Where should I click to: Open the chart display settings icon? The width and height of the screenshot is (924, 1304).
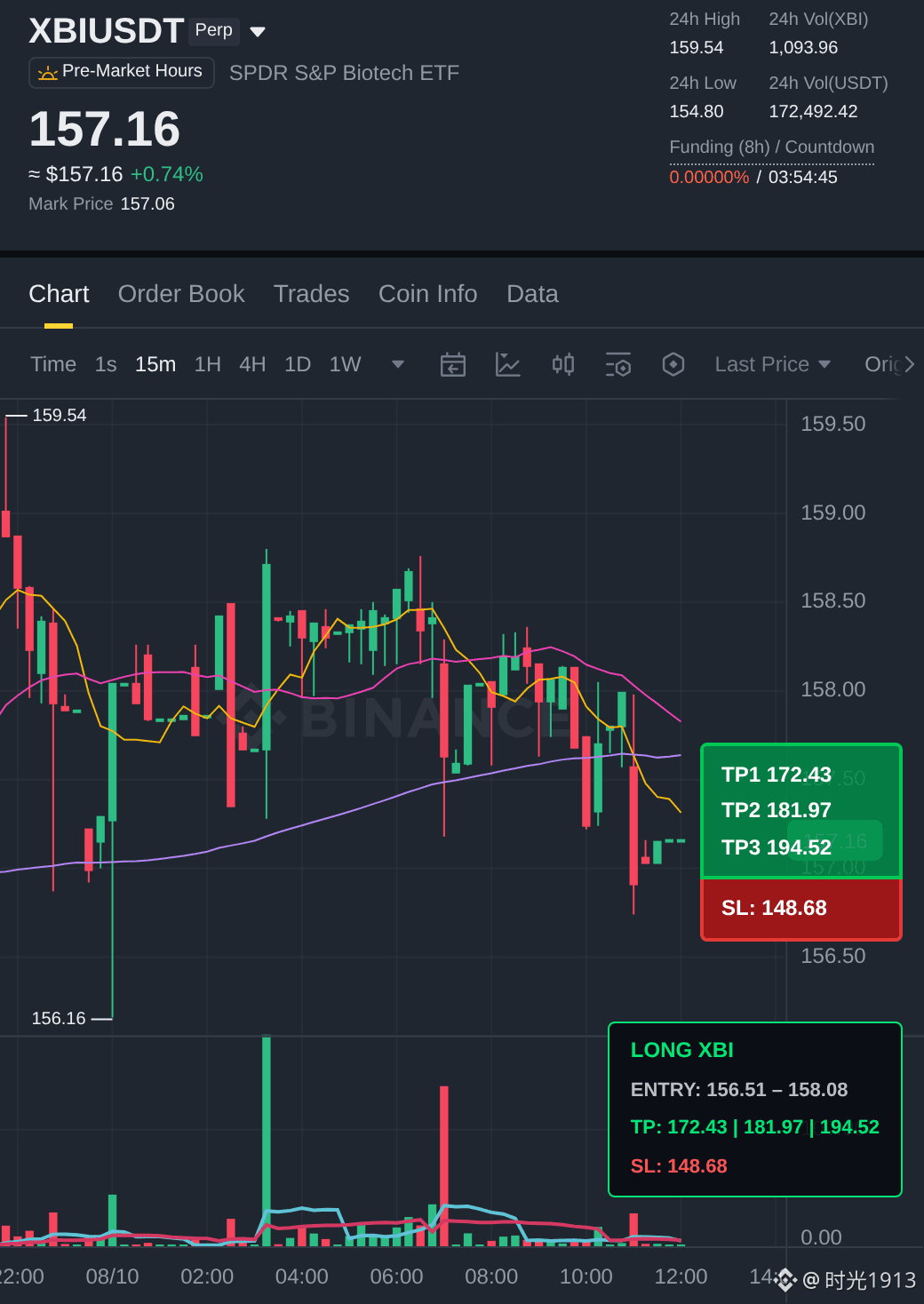[618, 364]
